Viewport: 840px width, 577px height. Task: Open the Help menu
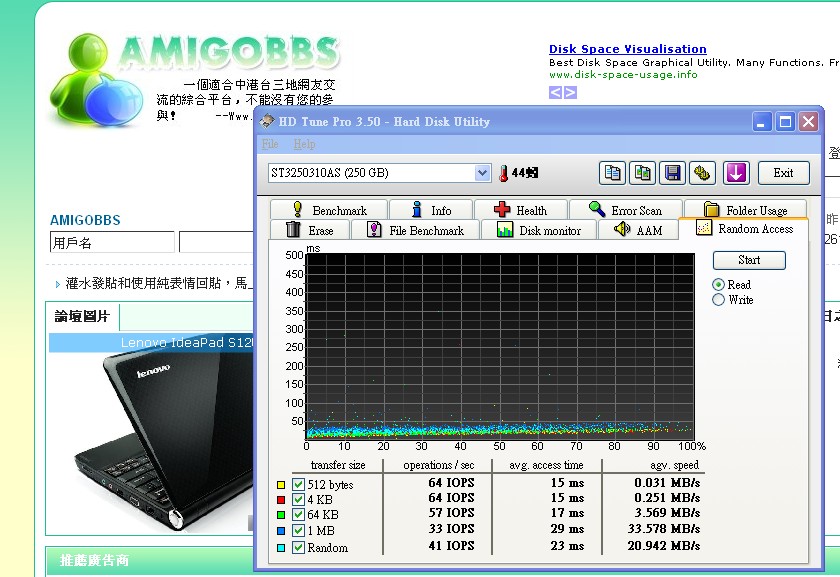tap(304, 145)
